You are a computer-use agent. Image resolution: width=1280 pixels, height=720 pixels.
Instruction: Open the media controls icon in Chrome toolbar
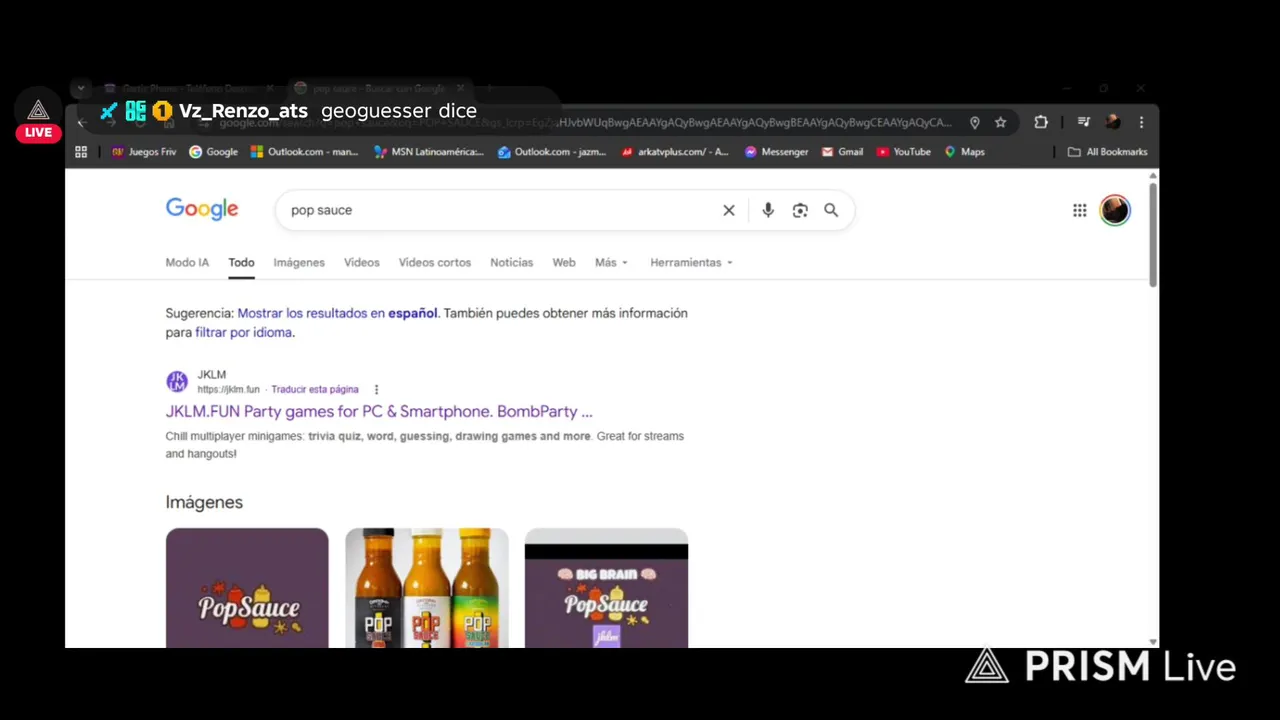1083,122
